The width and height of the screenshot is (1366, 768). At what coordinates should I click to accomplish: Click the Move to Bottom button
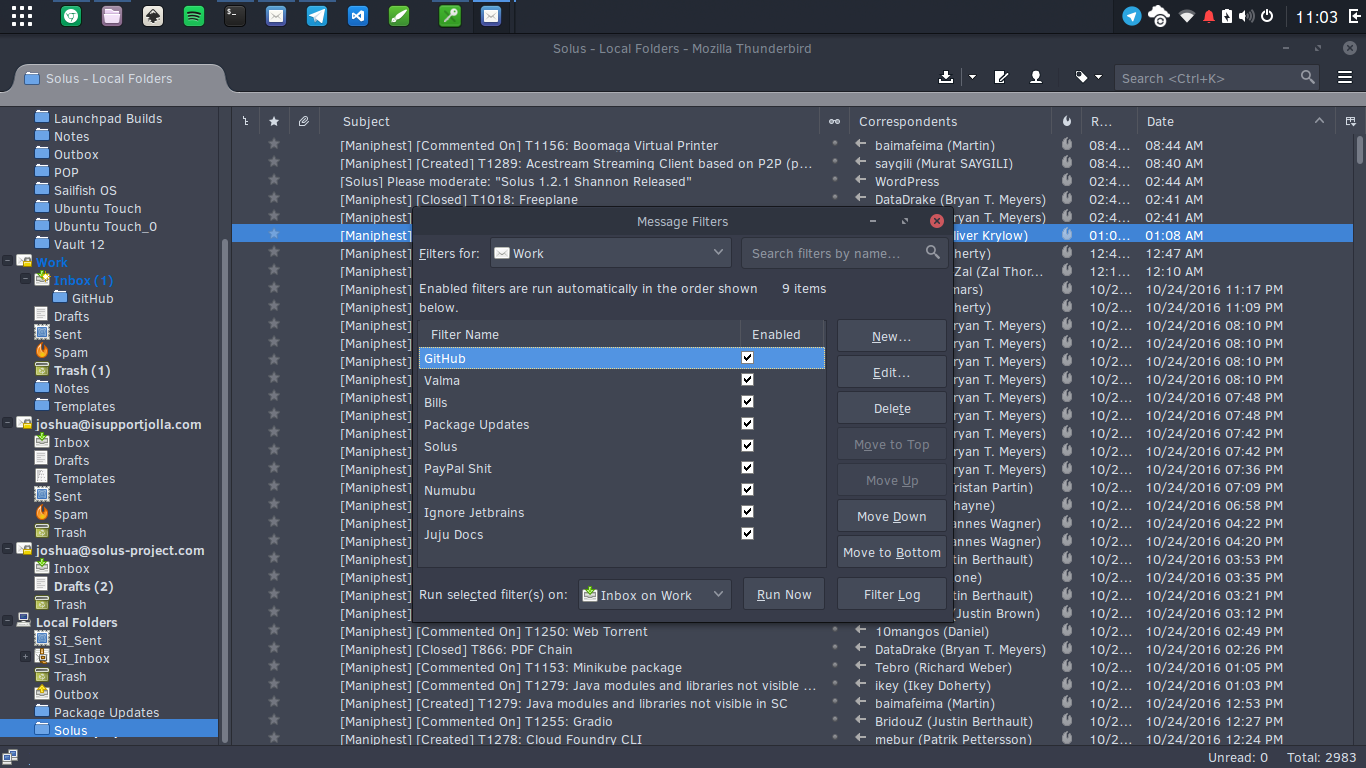(891, 552)
